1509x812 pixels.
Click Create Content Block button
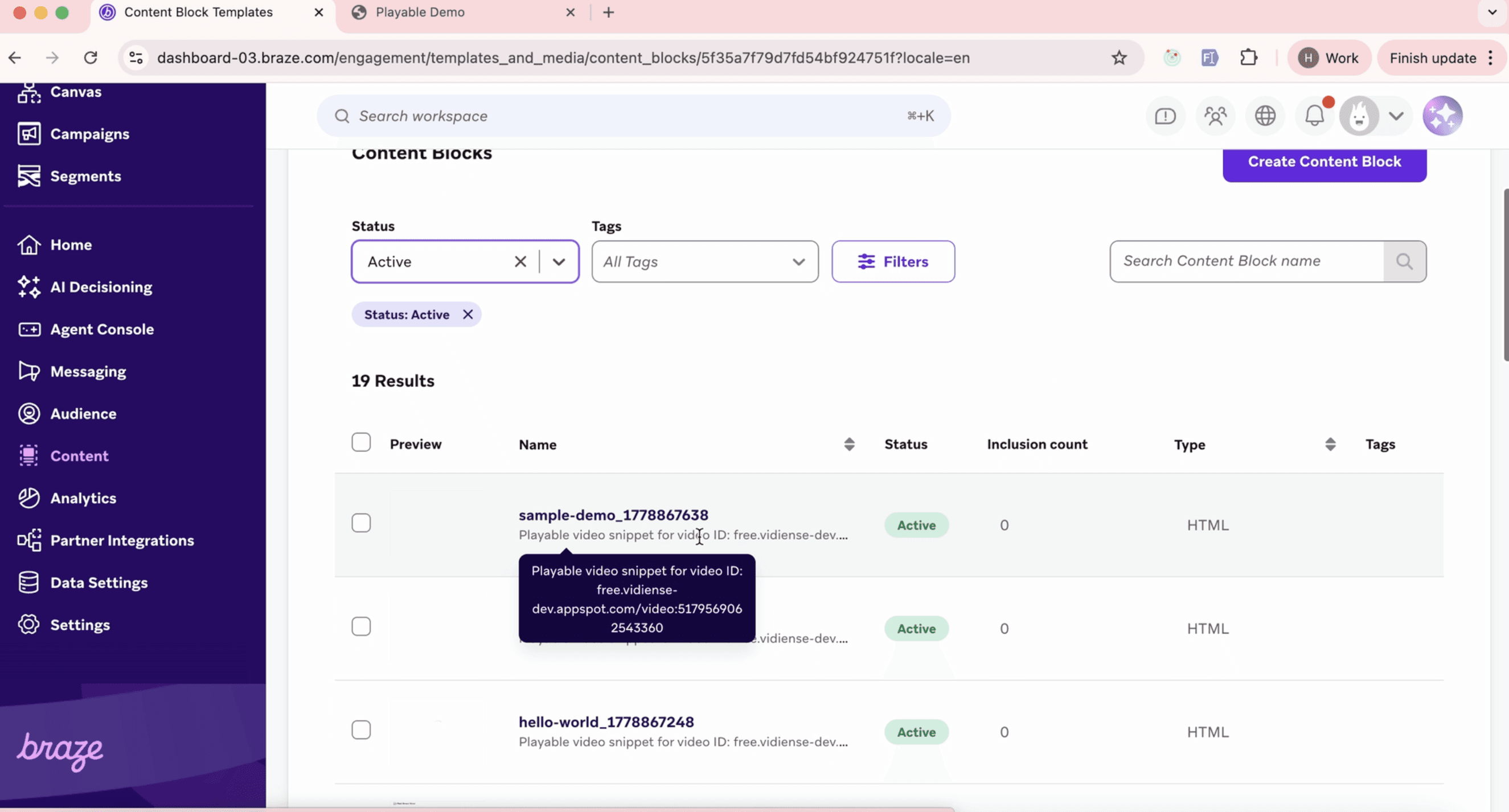(x=1325, y=162)
